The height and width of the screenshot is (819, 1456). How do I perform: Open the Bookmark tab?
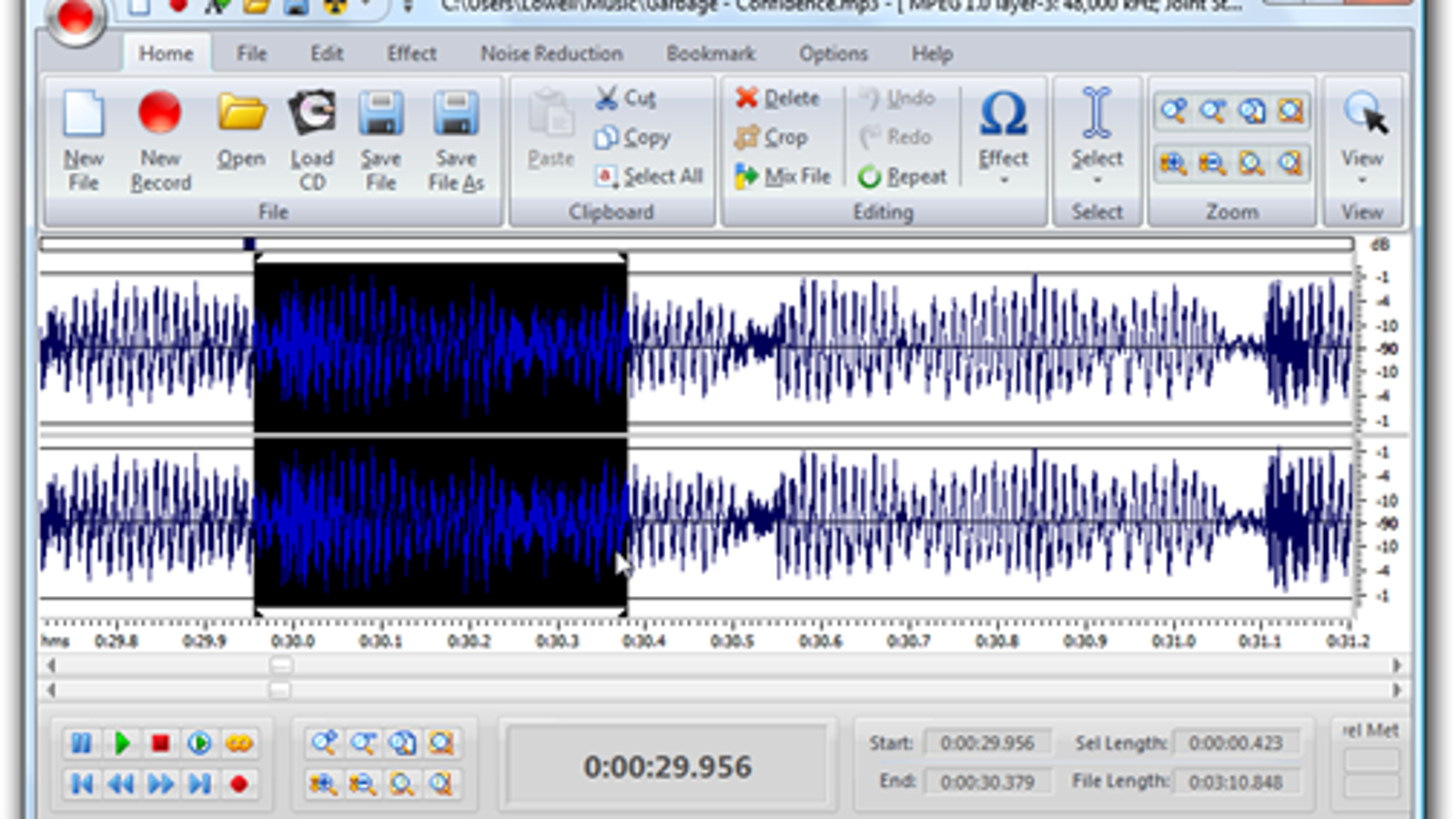711,54
